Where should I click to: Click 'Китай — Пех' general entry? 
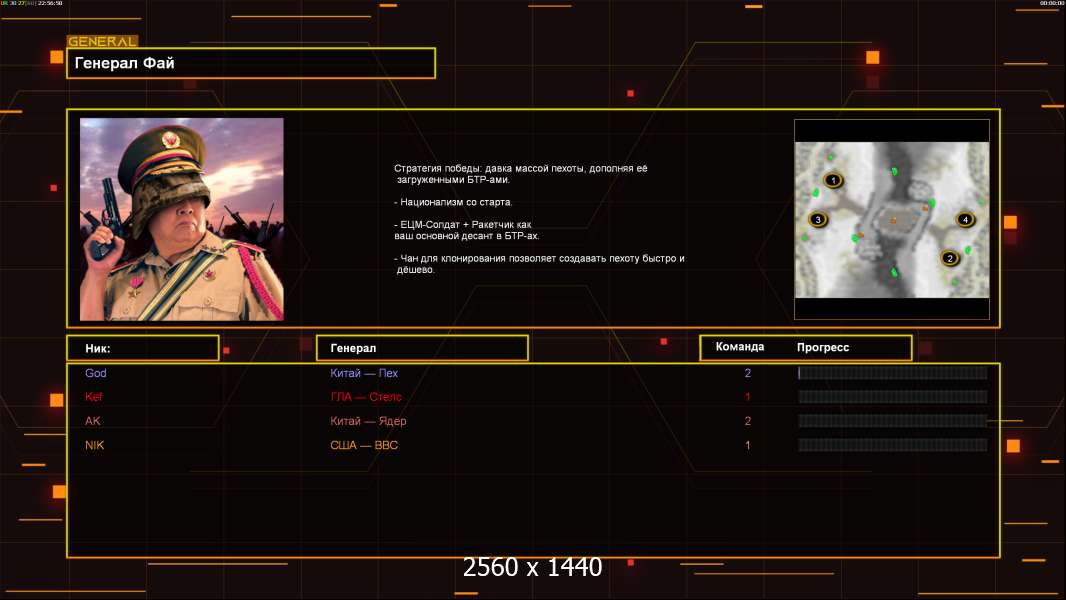tap(364, 373)
